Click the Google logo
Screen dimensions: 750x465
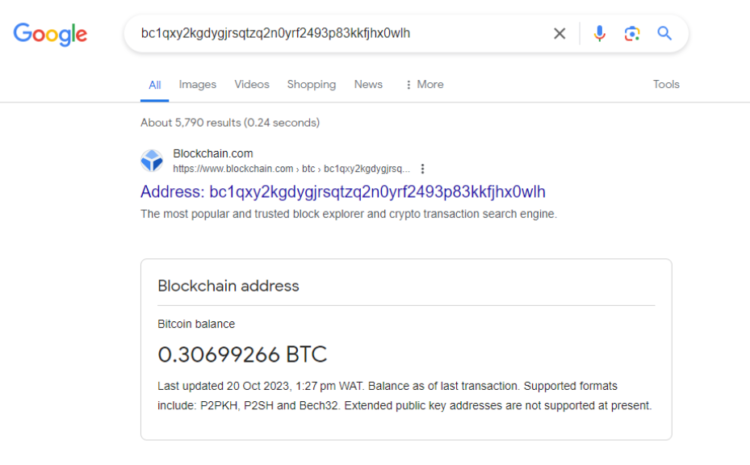pos(50,34)
